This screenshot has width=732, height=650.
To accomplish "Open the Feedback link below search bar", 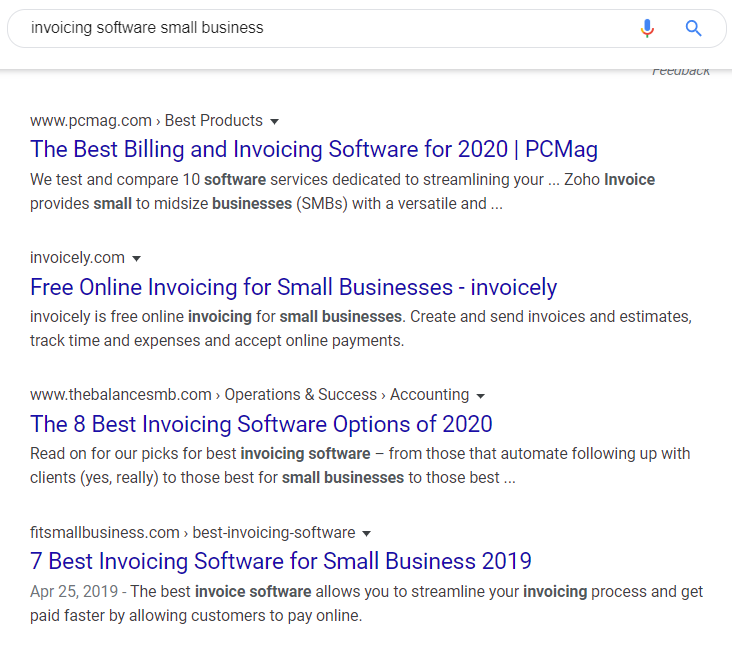I will click(681, 71).
